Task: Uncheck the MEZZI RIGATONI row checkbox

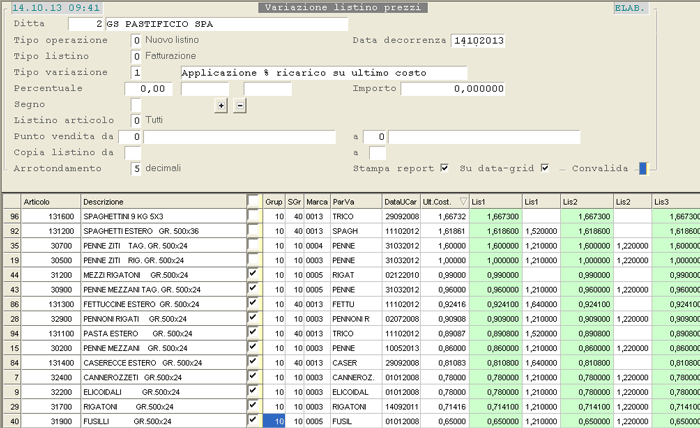Action: click(x=253, y=274)
